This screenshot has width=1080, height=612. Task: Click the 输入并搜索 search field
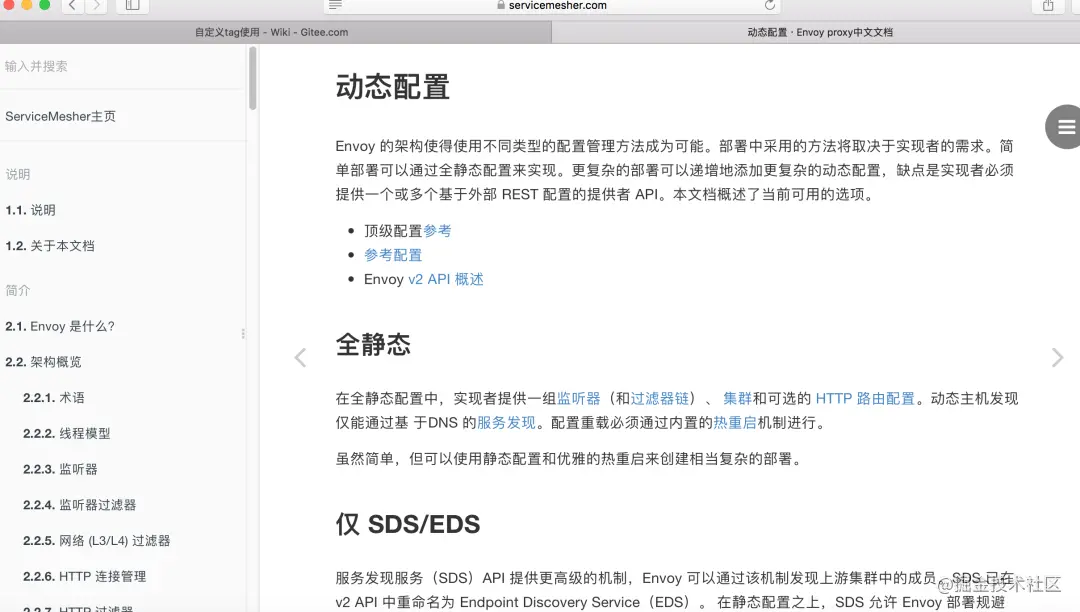pyautogui.click(x=123, y=66)
